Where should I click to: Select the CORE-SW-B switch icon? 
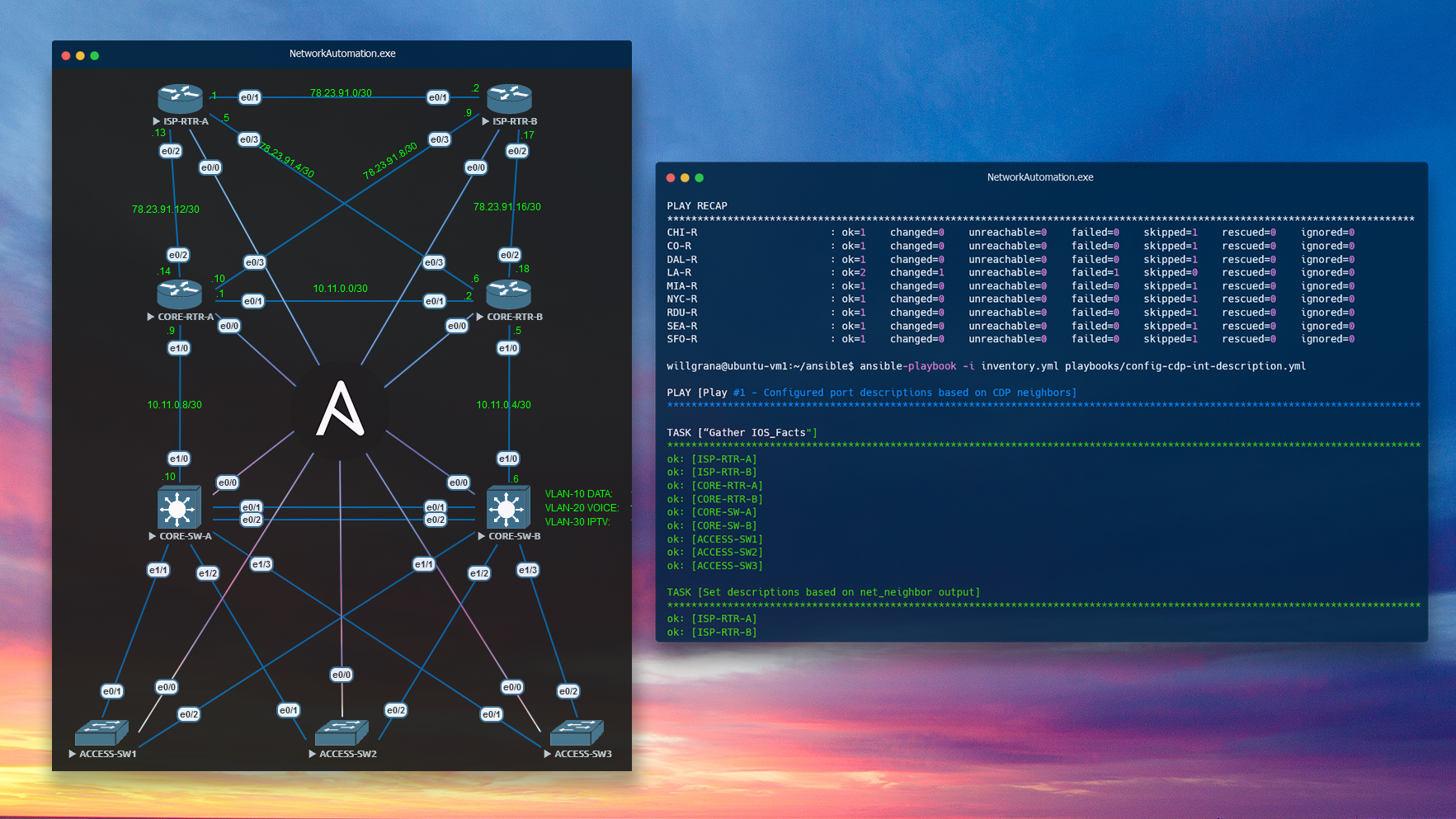(508, 508)
